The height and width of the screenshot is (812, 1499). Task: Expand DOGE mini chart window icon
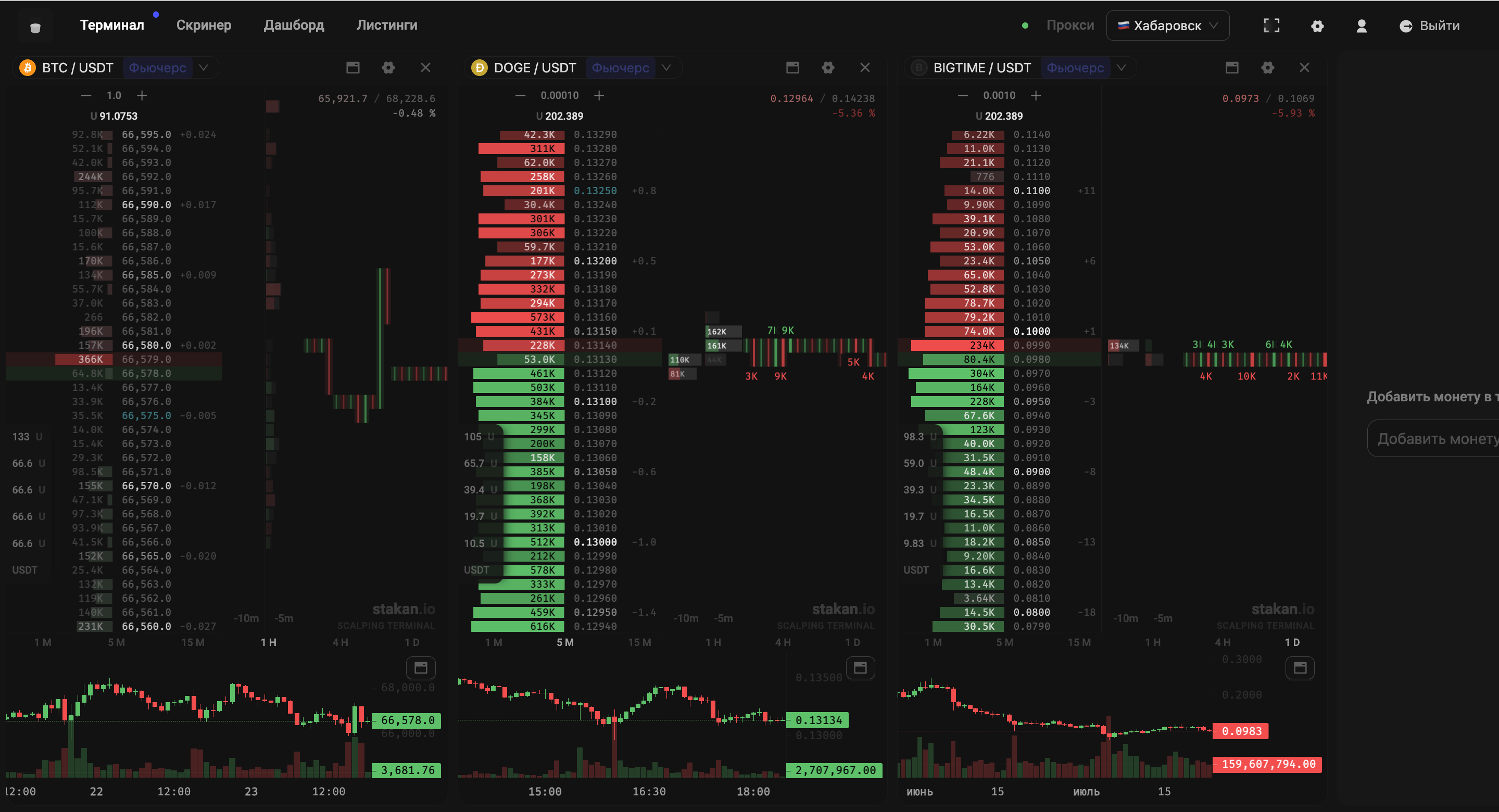coord(860,668)
